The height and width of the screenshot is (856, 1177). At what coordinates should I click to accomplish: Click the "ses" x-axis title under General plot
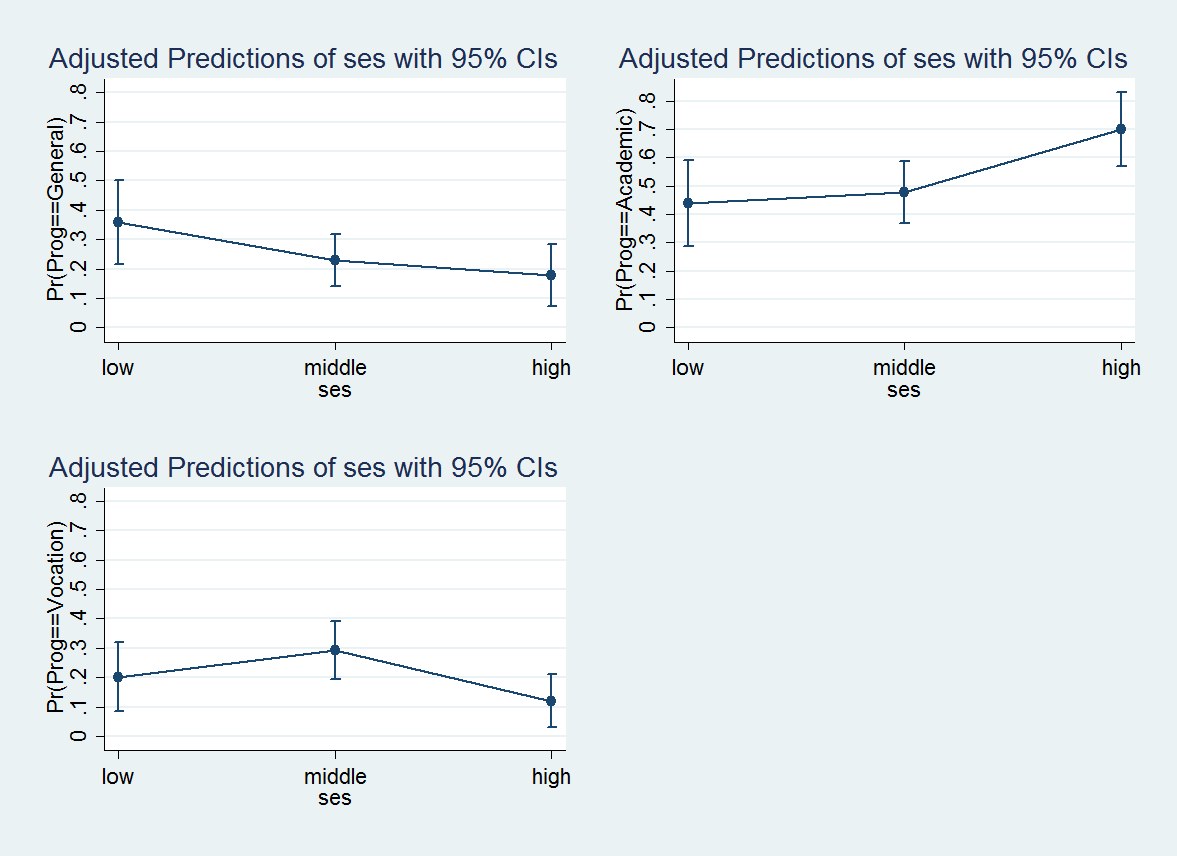pos(335,390)
